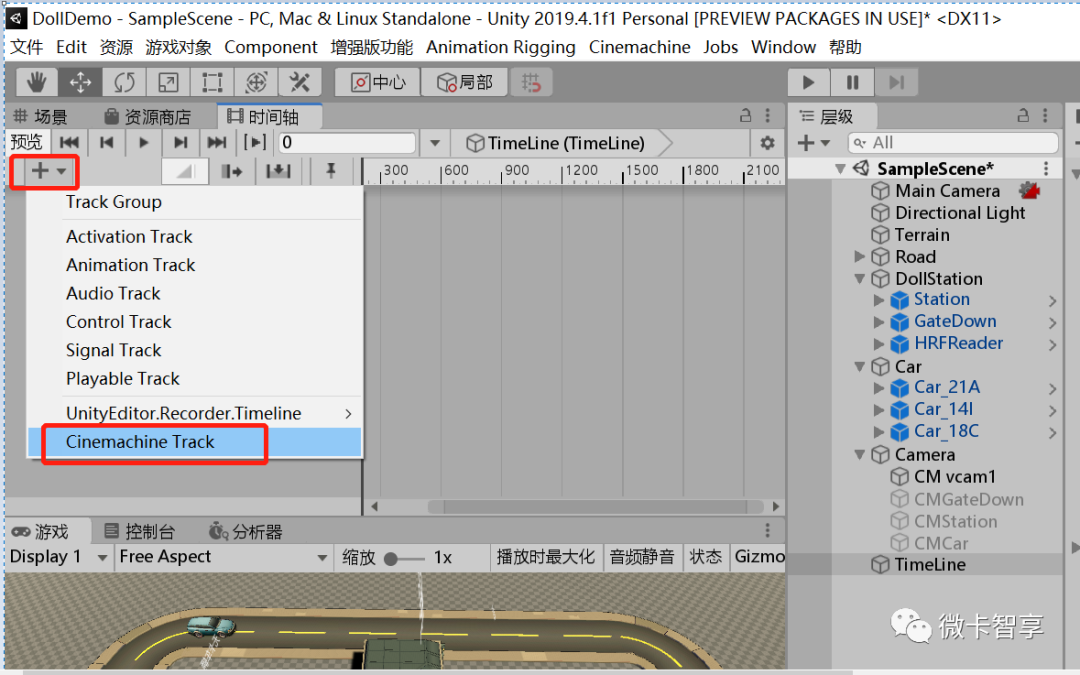Image resolution: width=1080 pixels, height=675 pixels.
Task: Toggle timeline marker pin icon
Action: 331,171
